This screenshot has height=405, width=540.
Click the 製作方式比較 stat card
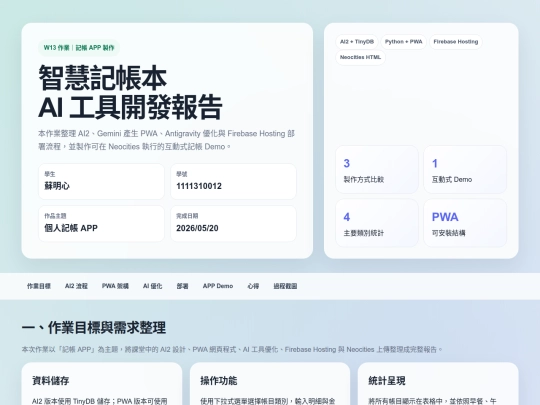377,169
